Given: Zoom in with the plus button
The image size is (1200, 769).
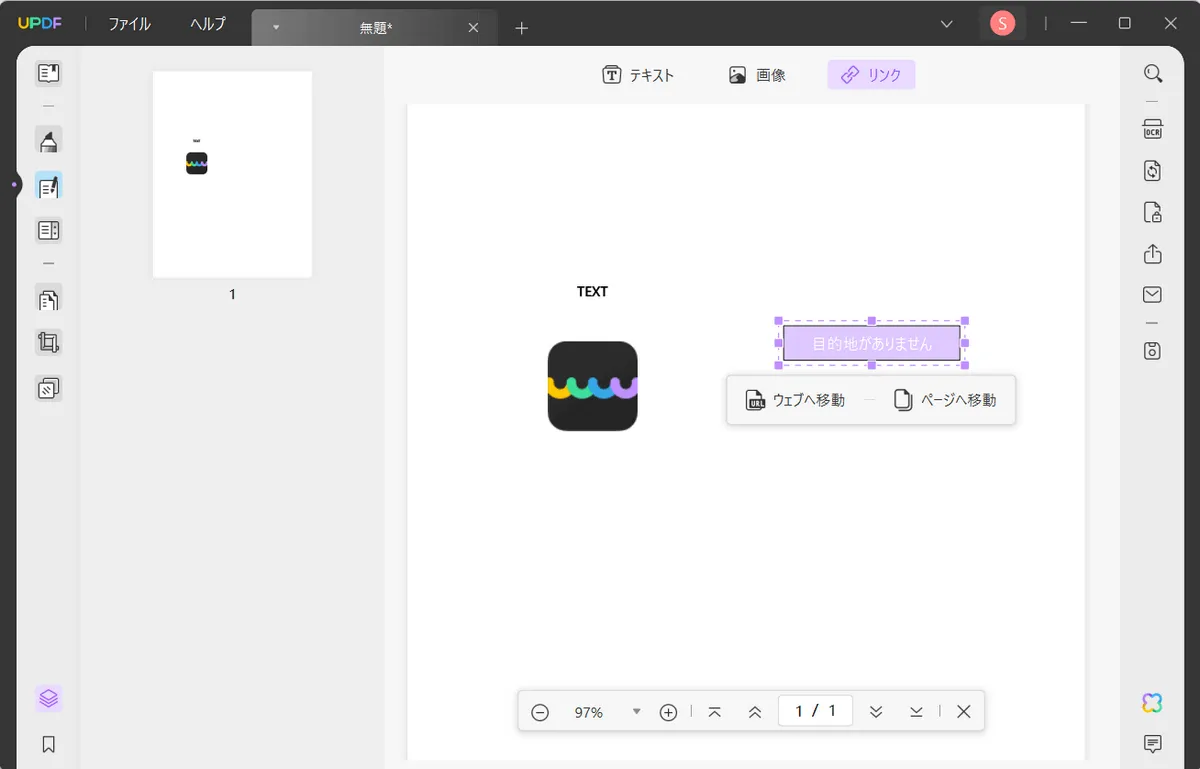Looking at the screenshot, I should pyautogui.click(x=669, y=712).
